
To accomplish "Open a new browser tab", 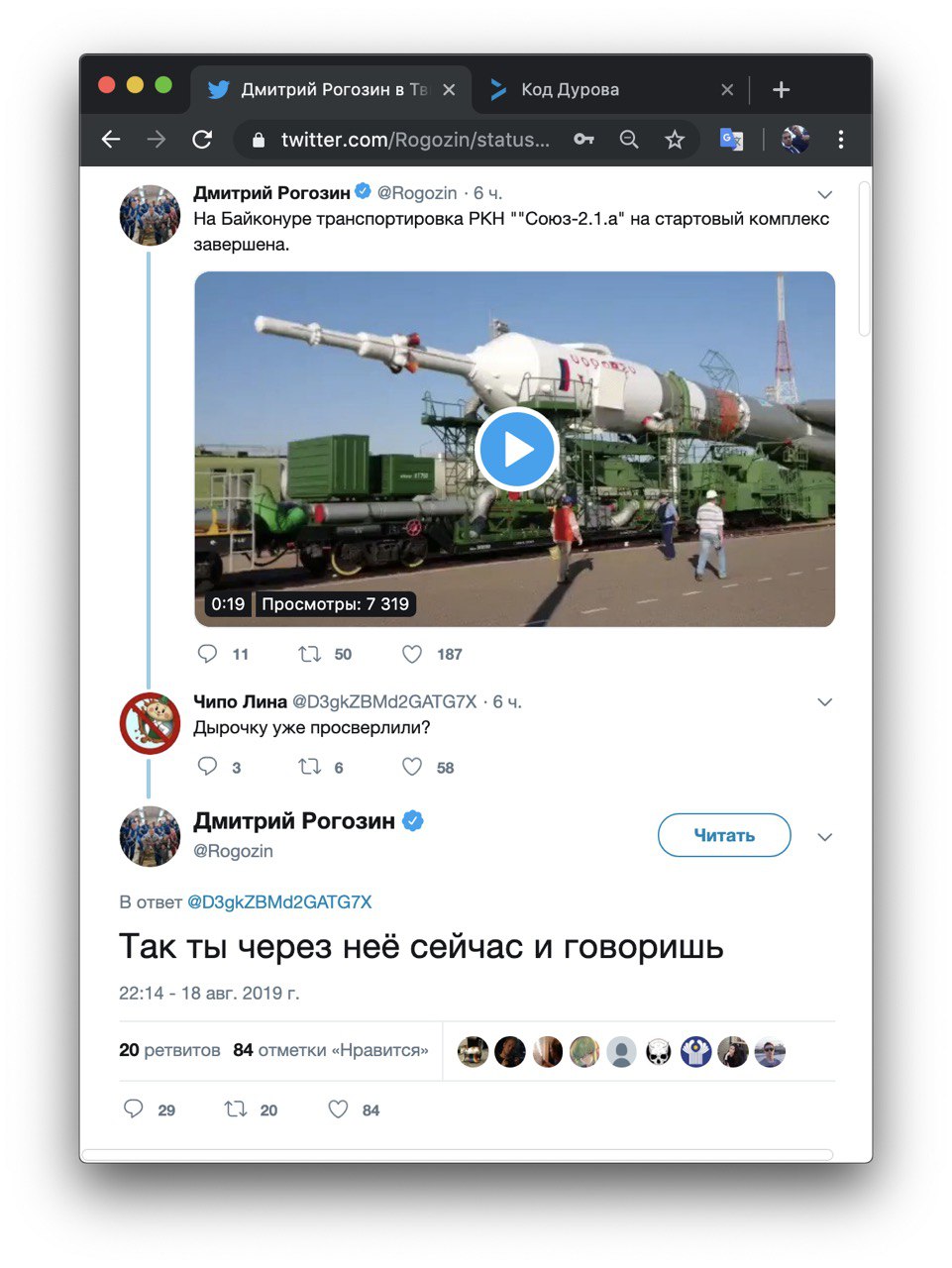I will pos(781,90).
